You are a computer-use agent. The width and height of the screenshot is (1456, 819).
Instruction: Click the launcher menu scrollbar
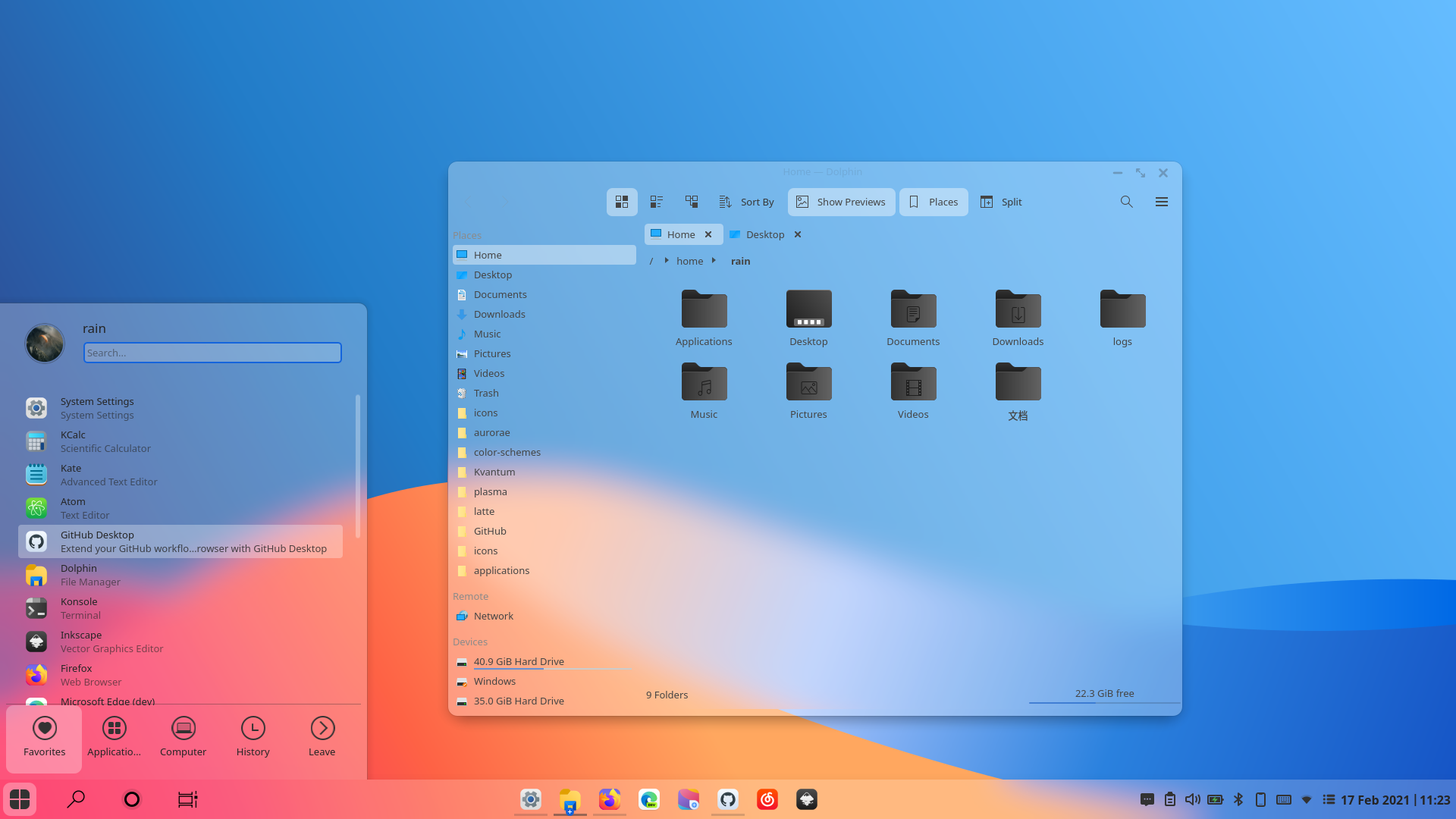coord(357,466)
